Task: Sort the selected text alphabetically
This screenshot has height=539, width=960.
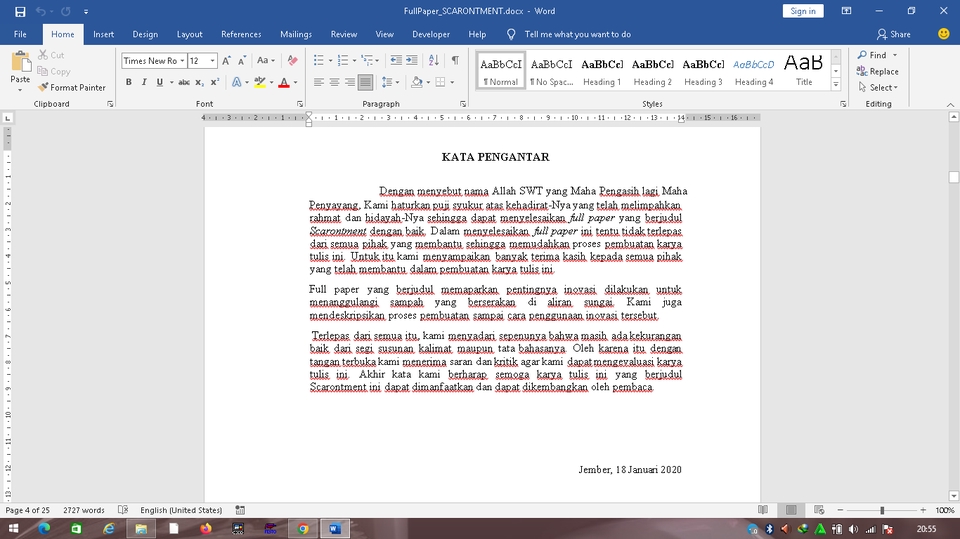Action: tap(433, 61)
